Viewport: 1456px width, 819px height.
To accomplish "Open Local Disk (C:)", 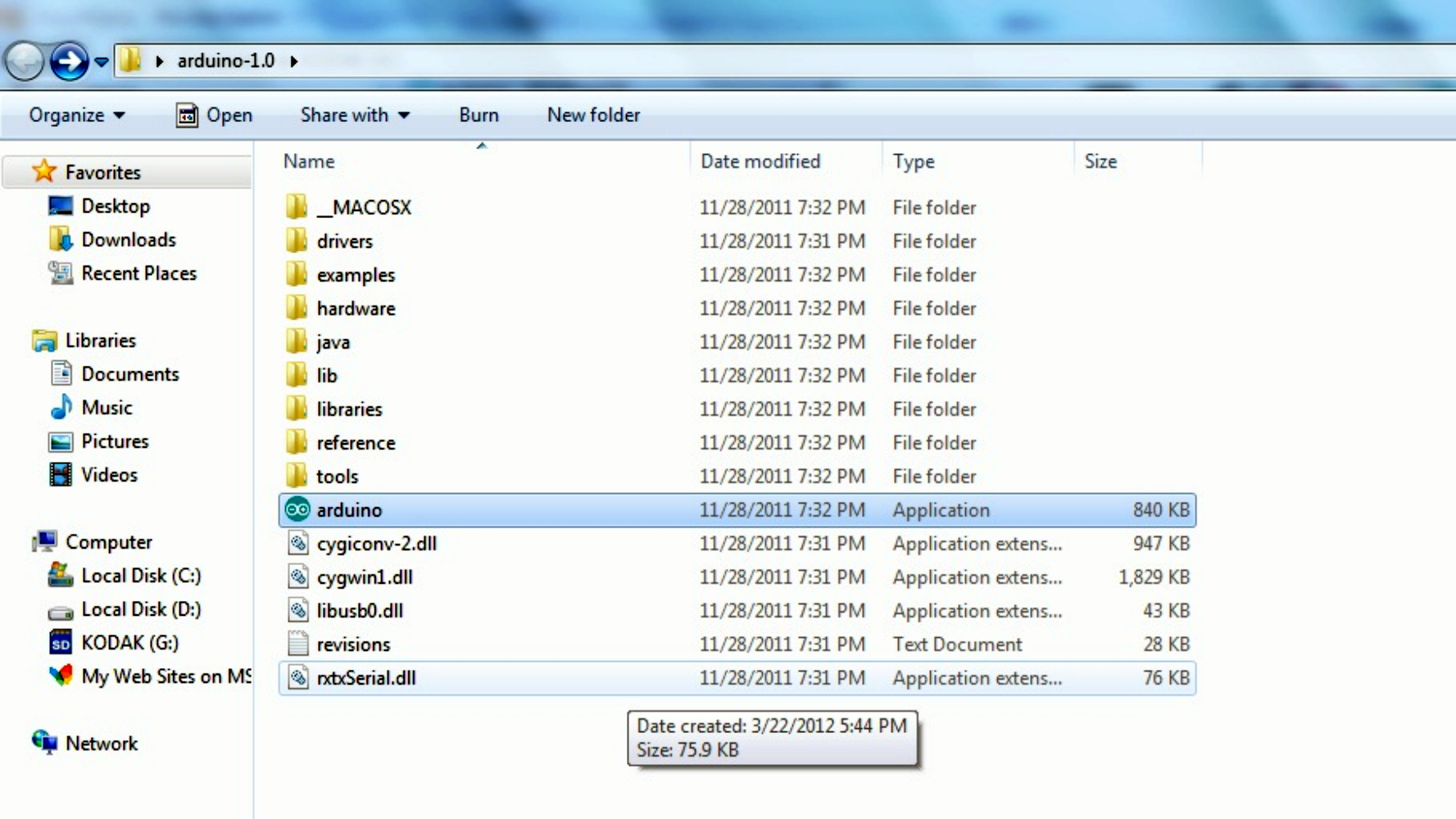I will 124,575.
